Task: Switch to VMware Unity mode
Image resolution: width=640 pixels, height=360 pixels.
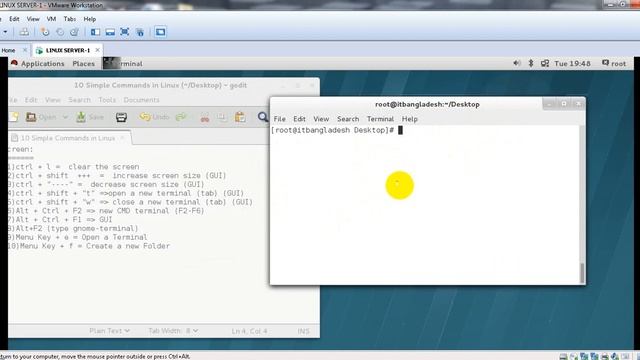Action: [140, 32]
